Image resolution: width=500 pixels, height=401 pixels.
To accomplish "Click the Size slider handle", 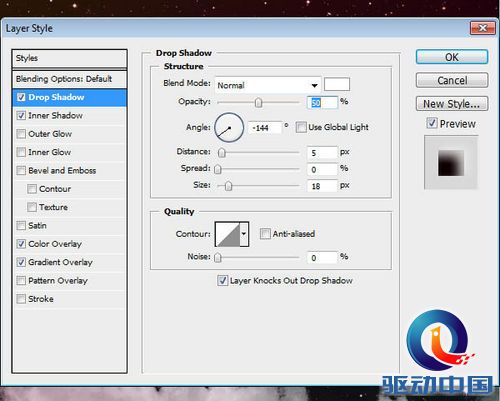I will click(x=228, y=186).
